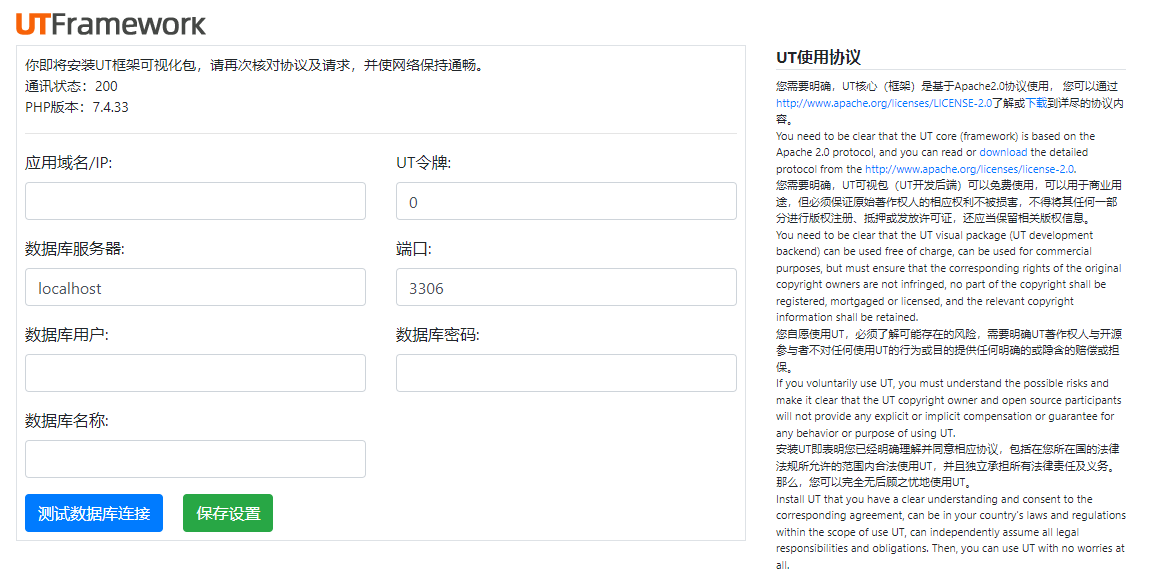Click the UT使用协议 heading
Screen dimensions: 1149x587
click(x=818, y=58)
